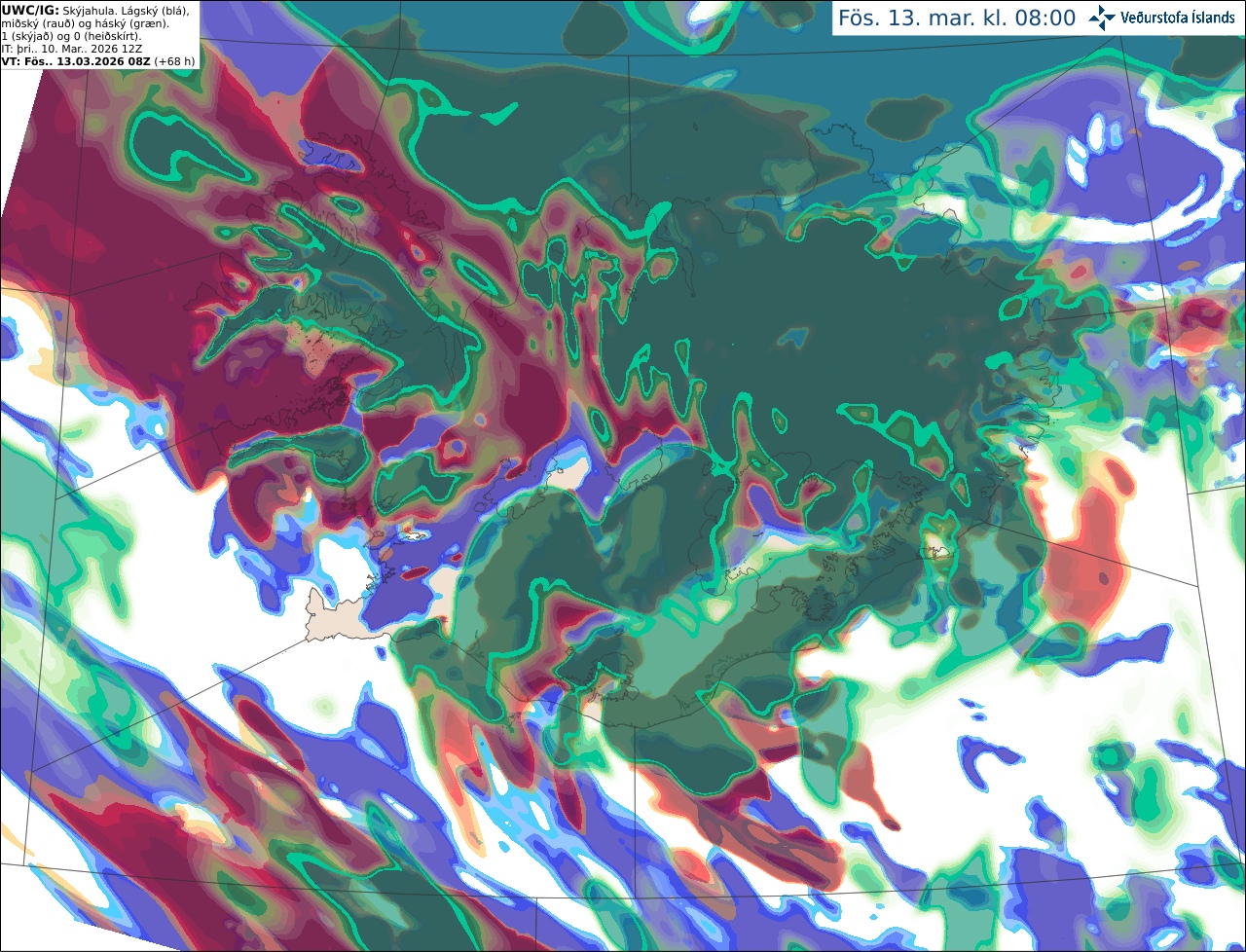
Task: Click the 'Veðurstofa Íslands' text
Action: coord(1178,18)
